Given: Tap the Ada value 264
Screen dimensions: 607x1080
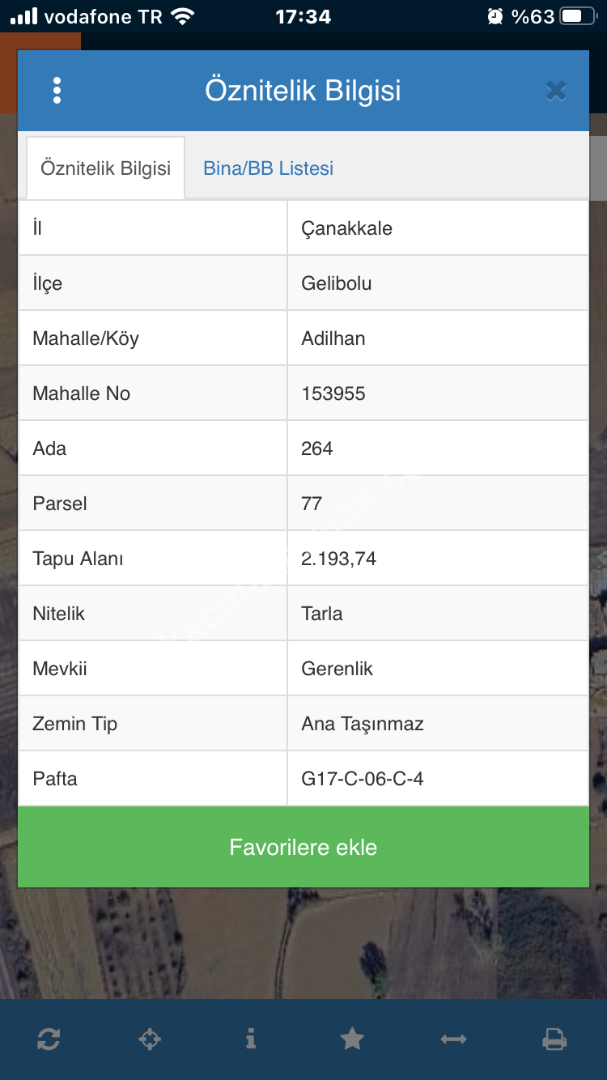Looking at the screenshot, I should pos(317,448).
